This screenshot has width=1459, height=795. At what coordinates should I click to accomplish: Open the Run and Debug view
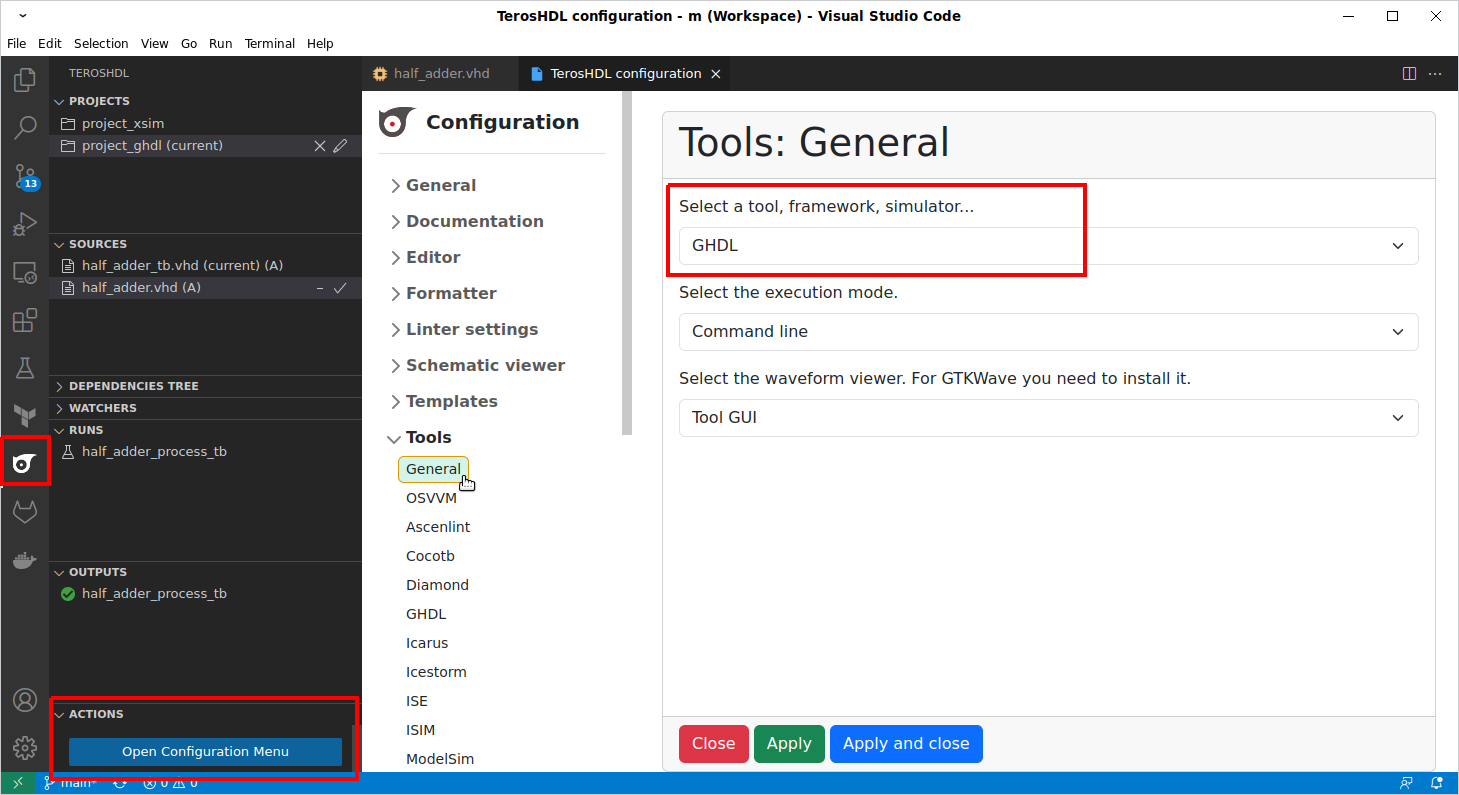tap(25, 224)
